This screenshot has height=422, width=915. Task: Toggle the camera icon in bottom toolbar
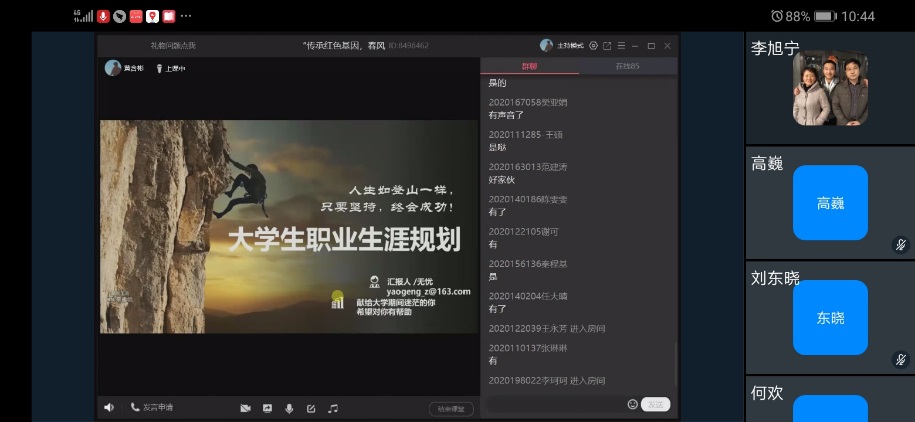(x=245, y=408)
